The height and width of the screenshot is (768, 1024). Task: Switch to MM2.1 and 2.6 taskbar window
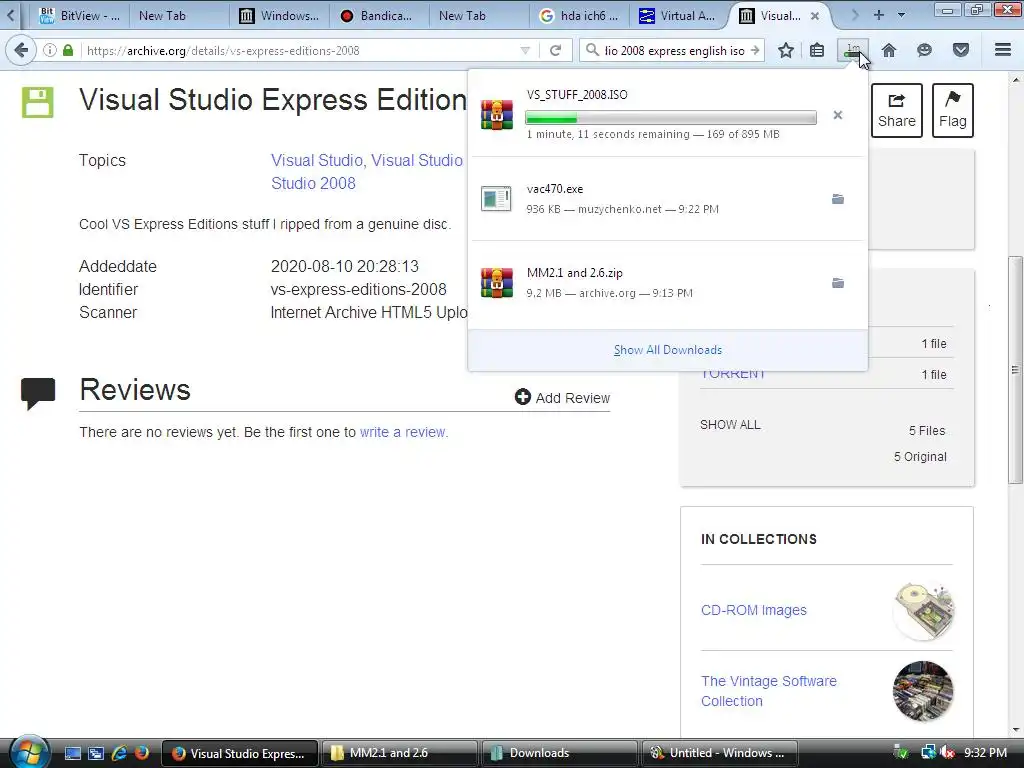pyautogui.click(x=398, y=753)
